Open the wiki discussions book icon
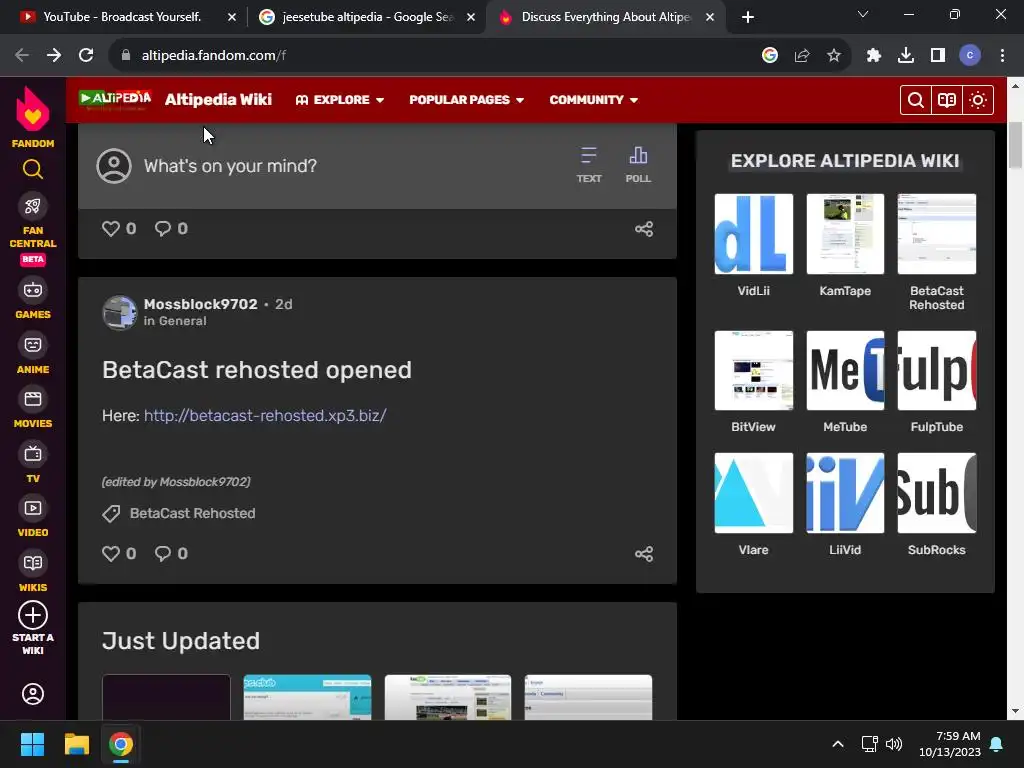The height and width of the screenshot is (768, 1024). [947, 100]
